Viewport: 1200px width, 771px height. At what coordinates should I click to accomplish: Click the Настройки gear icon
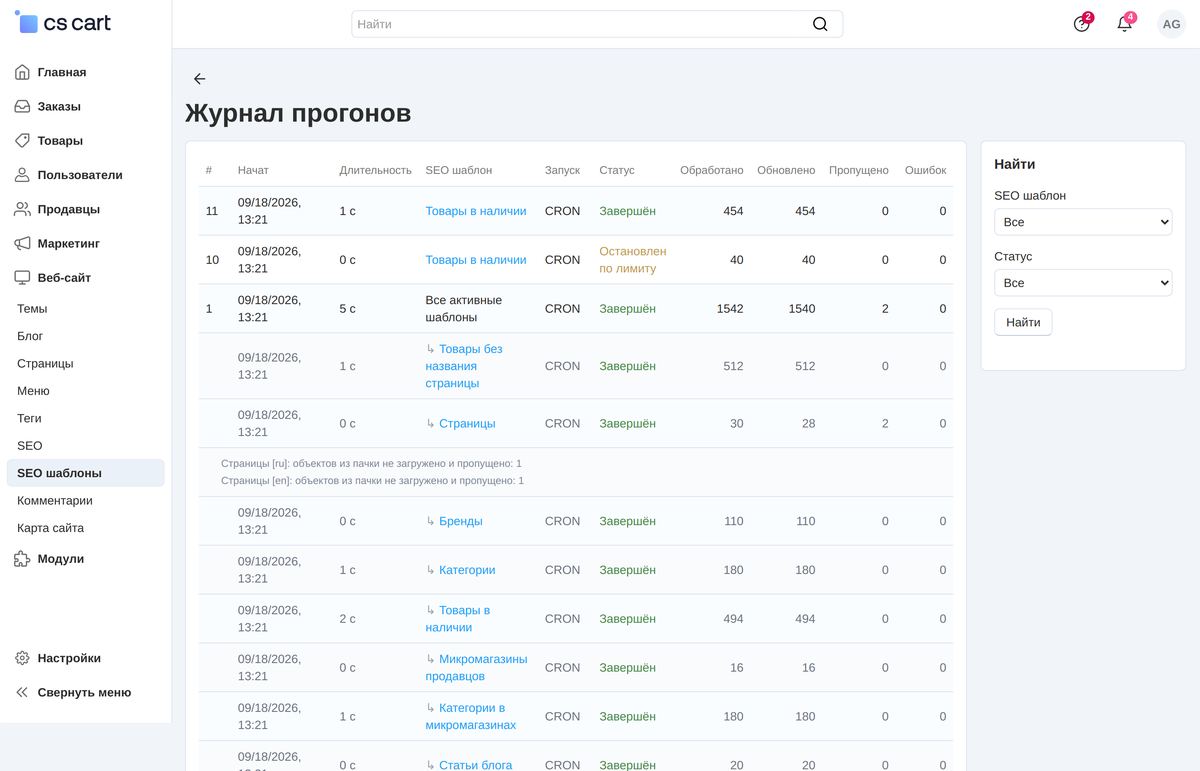[22, 658]
